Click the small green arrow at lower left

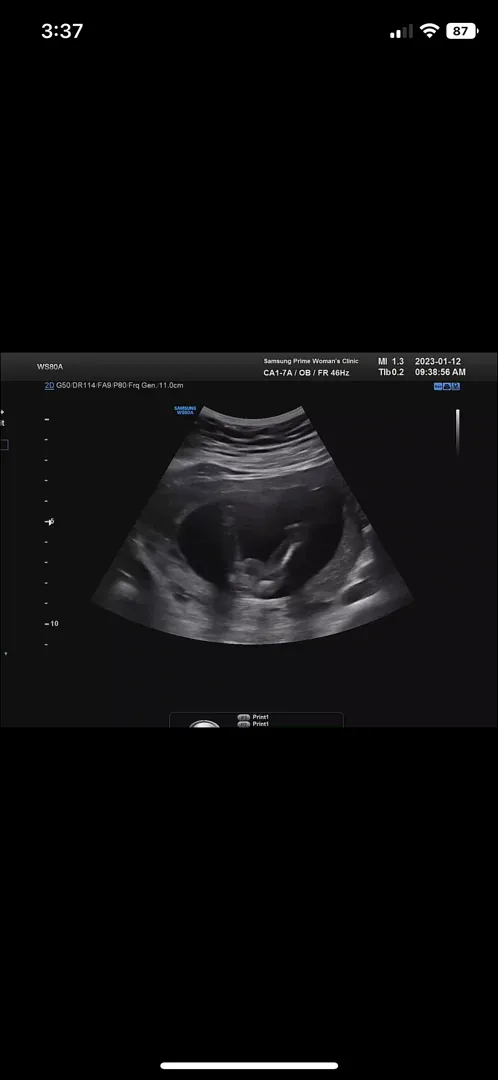pyautogui.click(x=6, y=652)
